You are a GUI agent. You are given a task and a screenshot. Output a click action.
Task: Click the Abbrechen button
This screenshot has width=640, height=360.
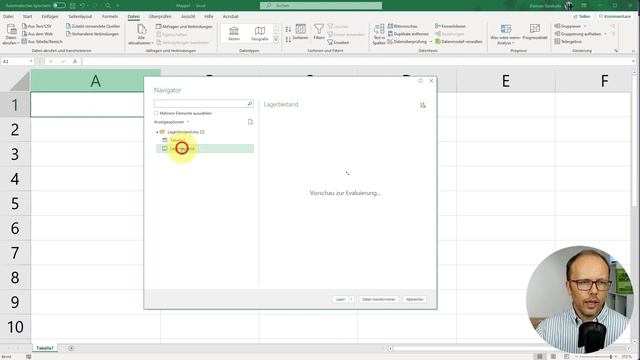click(415, 299)
